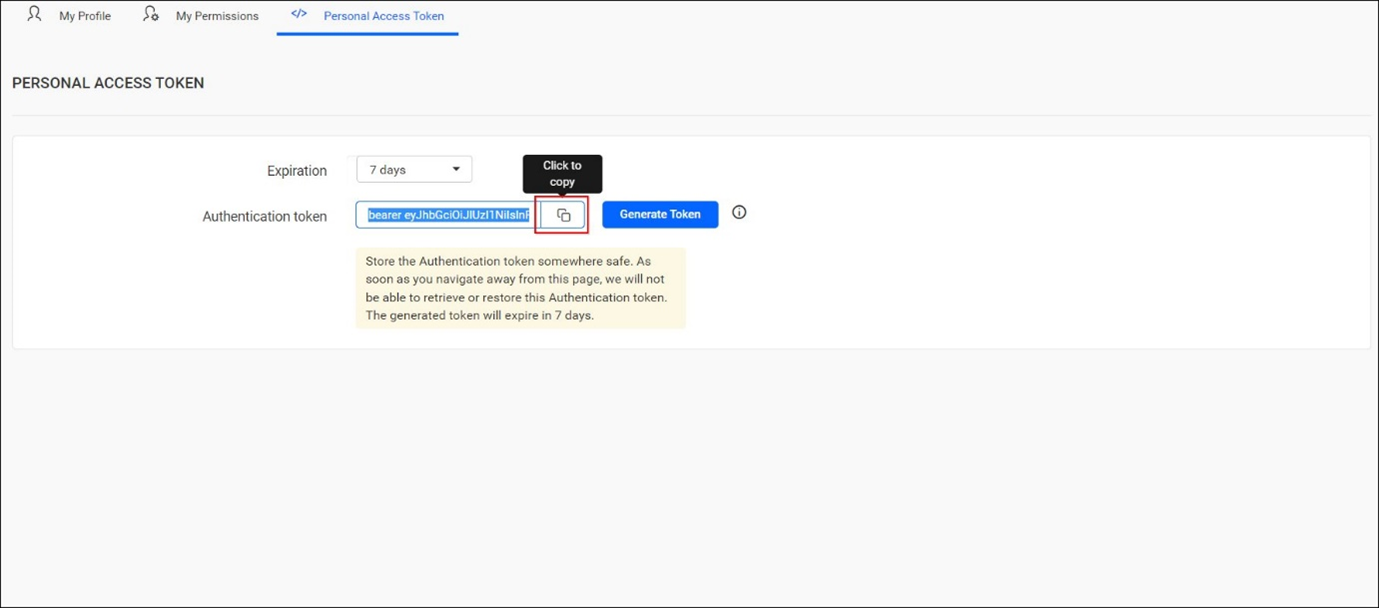1379x608 pixels.
Task: Switch to the My Profile tab
Action: pos(84,16)
